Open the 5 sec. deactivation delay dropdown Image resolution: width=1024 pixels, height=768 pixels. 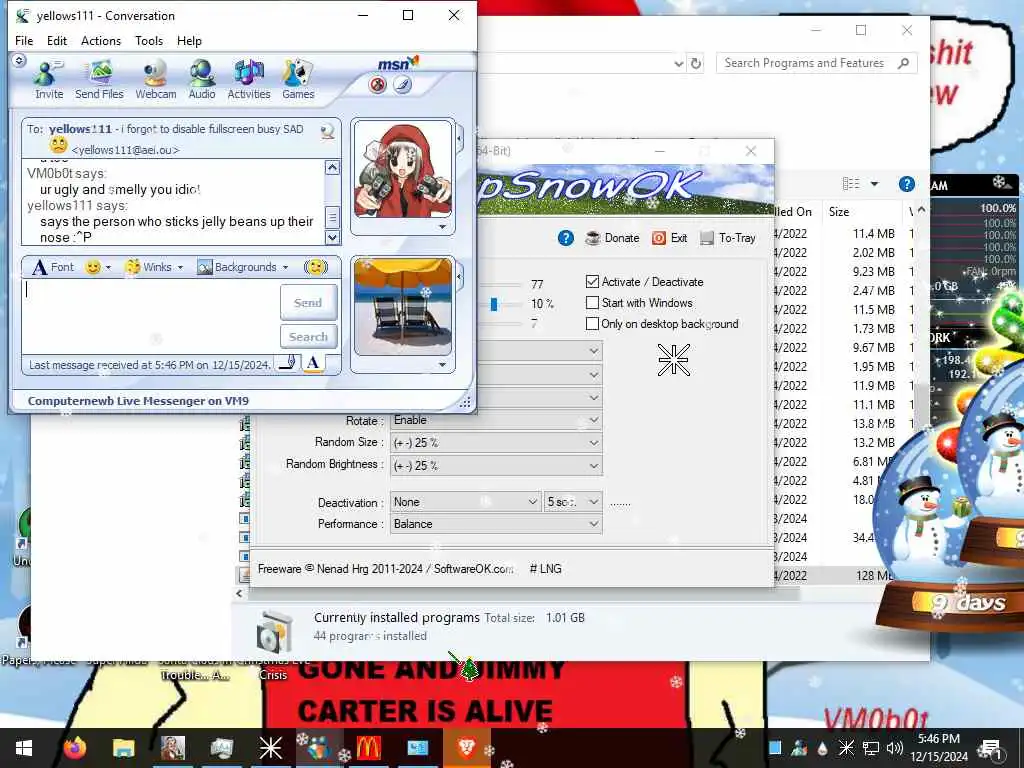click(573, 502)
